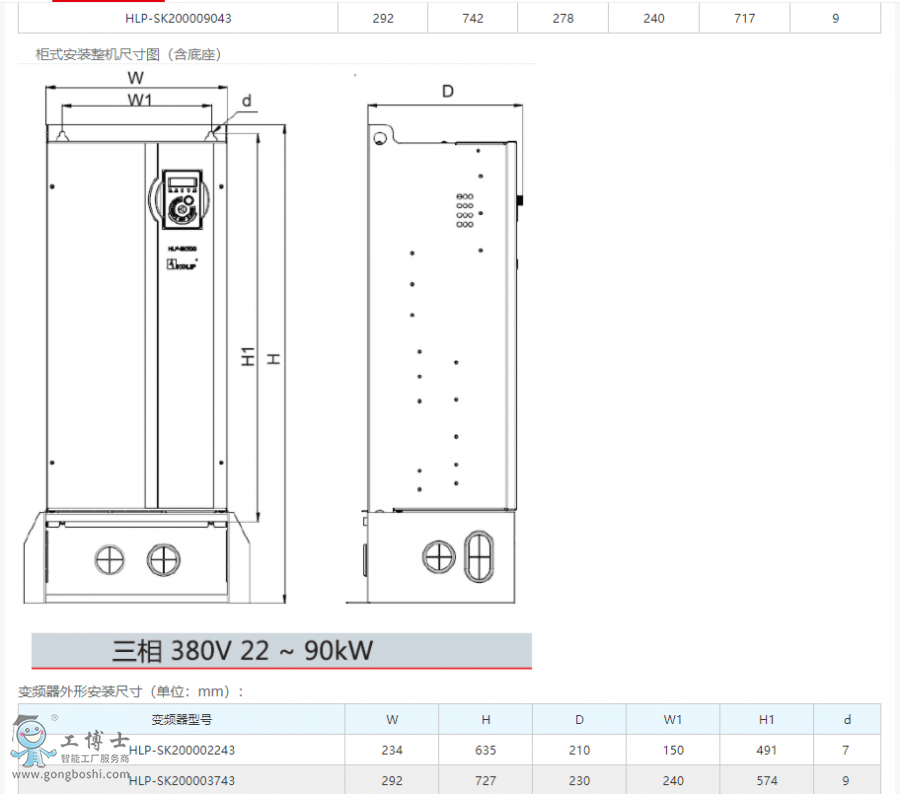
Task: Click the round cable hole on side view base
Action: click(438, 557)
